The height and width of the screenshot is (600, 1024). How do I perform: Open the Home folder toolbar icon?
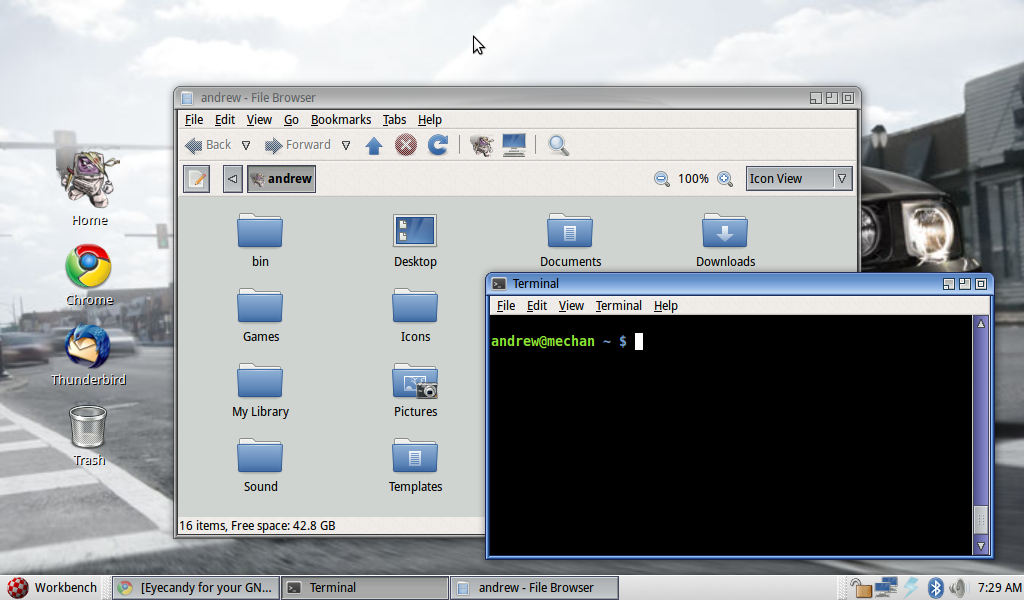pos(481,145)
